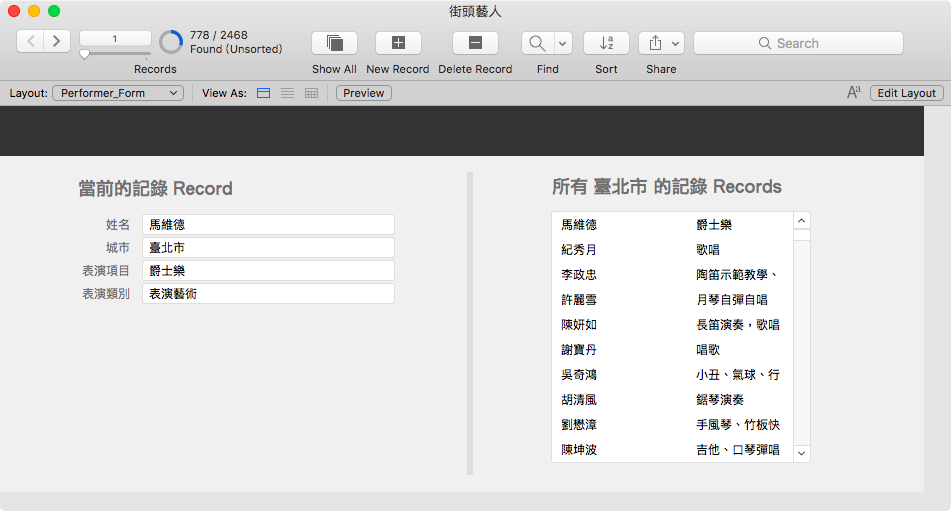This screenshot has height=511, width=951.
Task: Select portal row 吳奇鴻
Action: (x=673, y=375)
